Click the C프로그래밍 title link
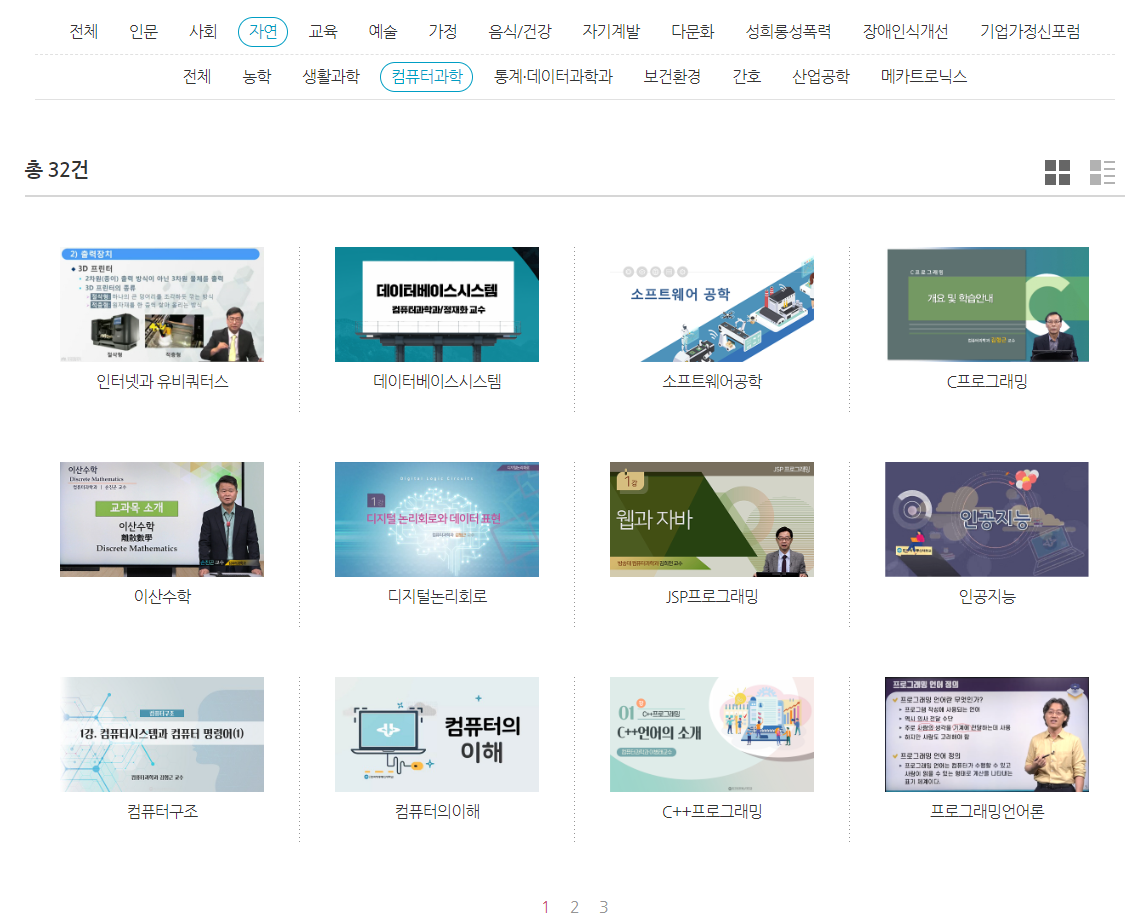The height and width of the screenshot is (924, 1141). click(987, 381)
